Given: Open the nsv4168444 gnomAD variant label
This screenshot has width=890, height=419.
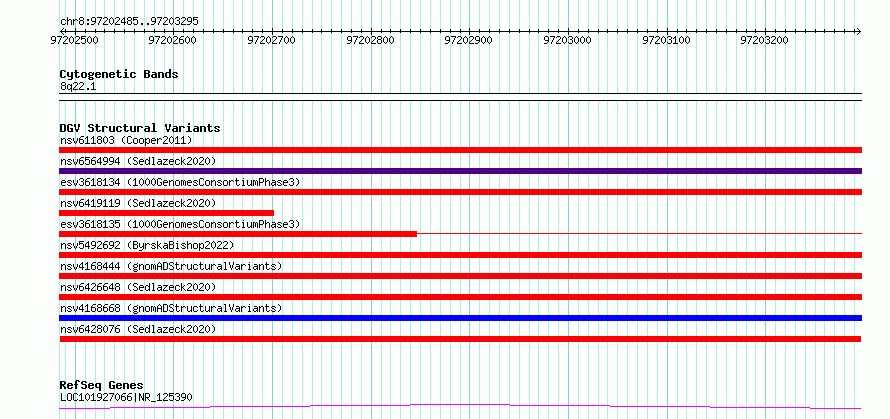Looking at the screenshot, I should tap(171, 266).
